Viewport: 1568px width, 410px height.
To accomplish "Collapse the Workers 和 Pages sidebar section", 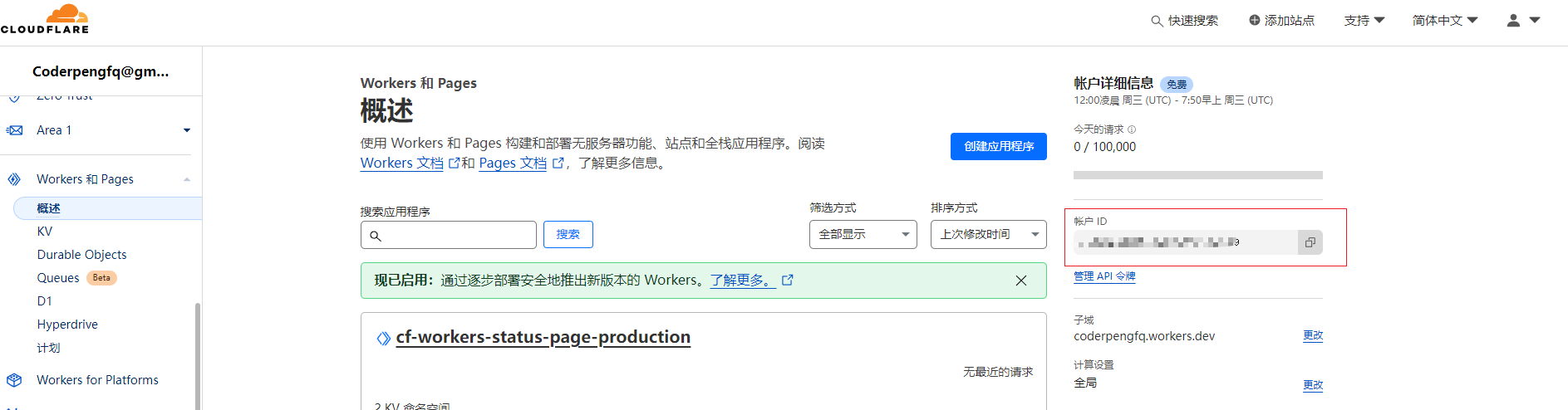I will point(187,179).
